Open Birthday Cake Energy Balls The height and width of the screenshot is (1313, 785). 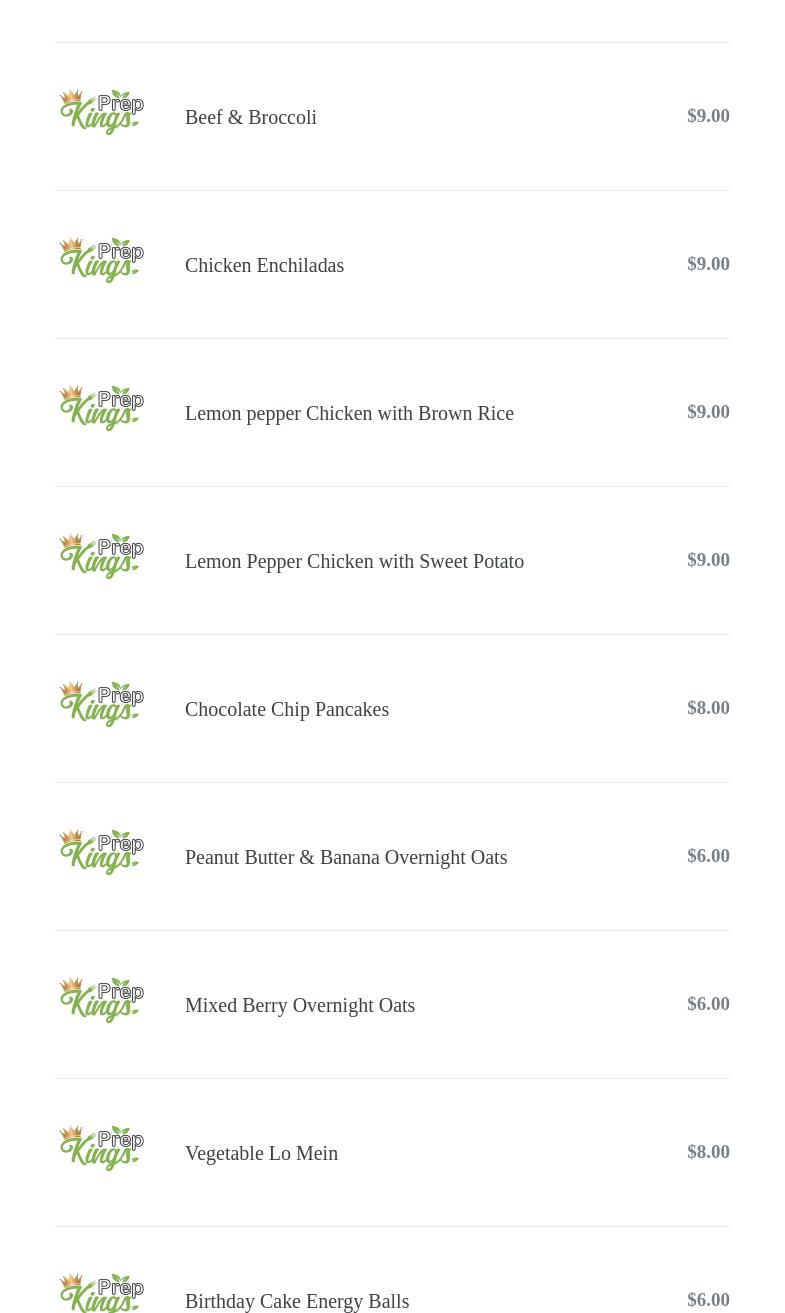click(x=297, y=1301)
